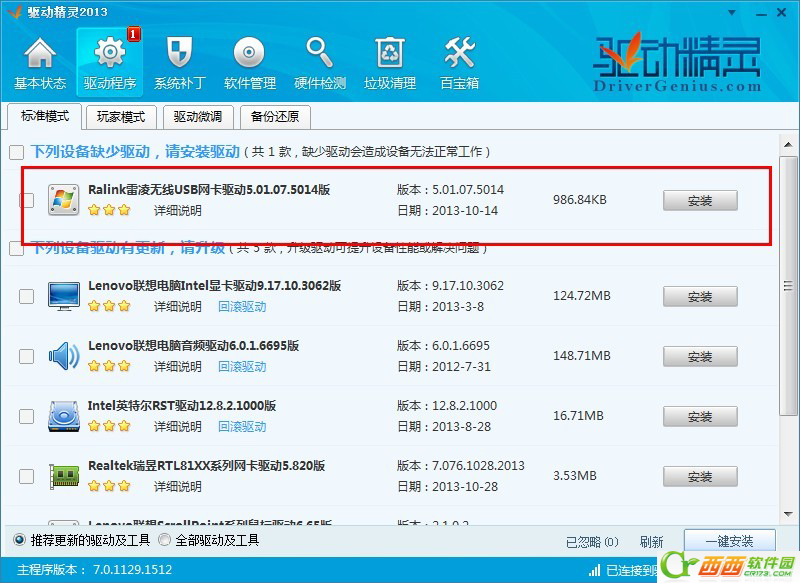800x583 pixels.
Task: Open 硬件检测 magnifier icon
Action: 319,53
